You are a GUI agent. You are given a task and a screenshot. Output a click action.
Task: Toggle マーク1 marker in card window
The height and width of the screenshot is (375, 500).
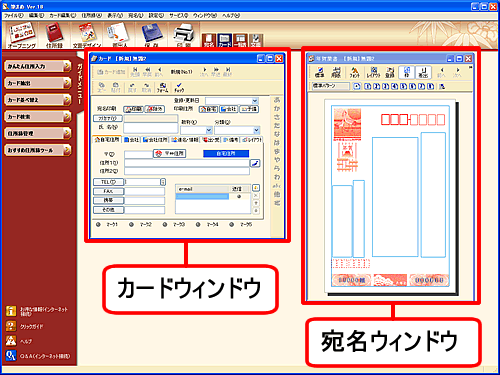click(x=98, y=225)
